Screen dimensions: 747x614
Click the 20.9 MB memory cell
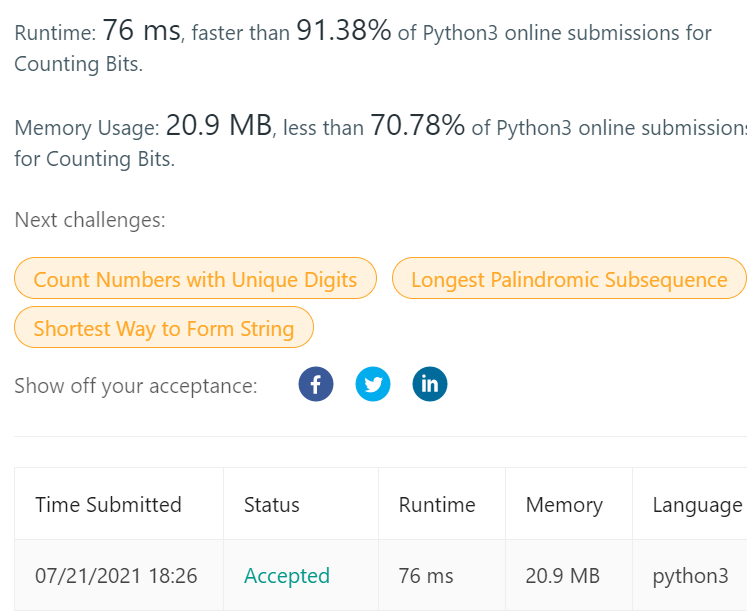pos(563,575)
